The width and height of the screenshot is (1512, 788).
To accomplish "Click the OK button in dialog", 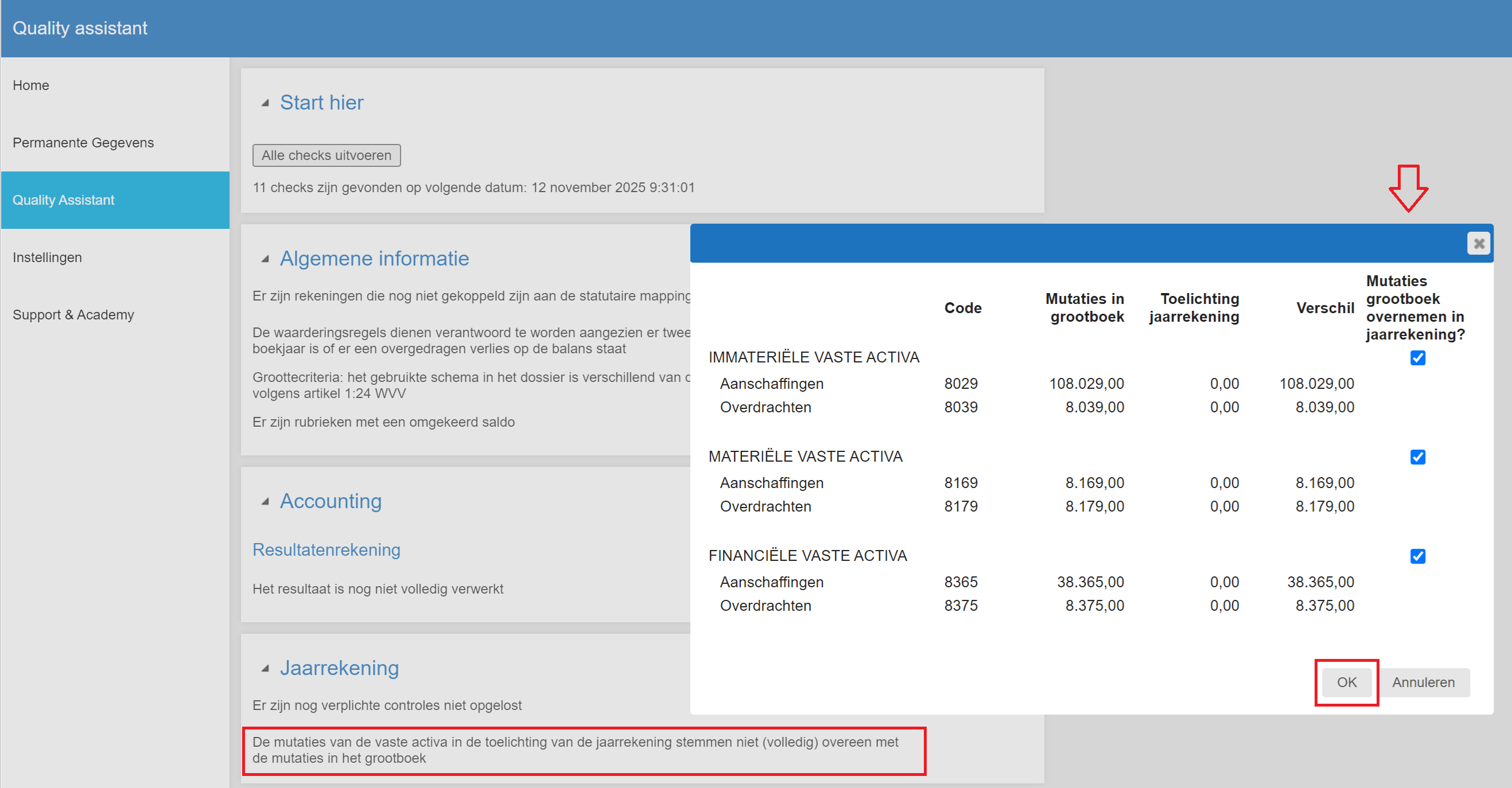I will click(1346, 682).
